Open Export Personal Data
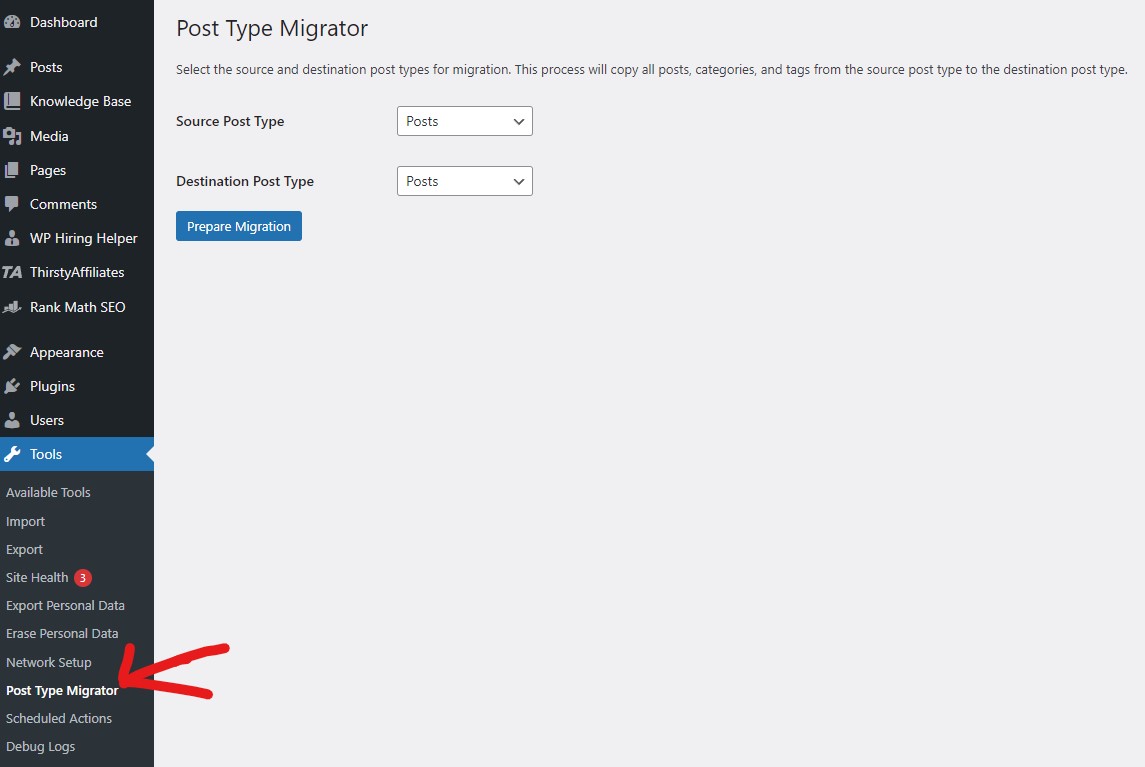Viewport: 1145px width, 767px height. (65, 605)
